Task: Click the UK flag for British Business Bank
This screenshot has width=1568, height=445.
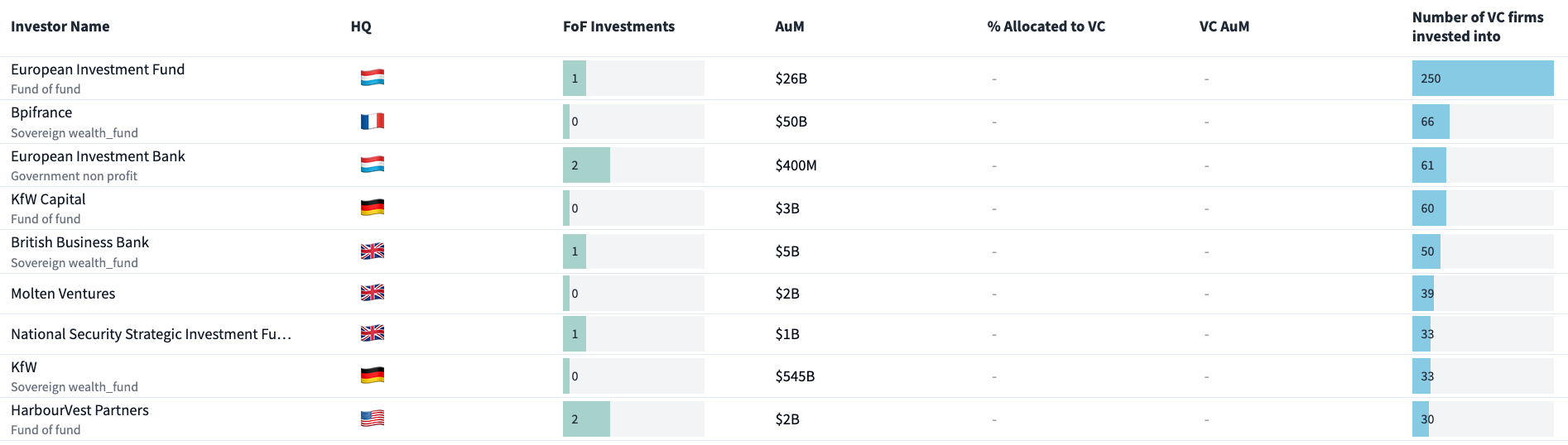Action: 373,251
